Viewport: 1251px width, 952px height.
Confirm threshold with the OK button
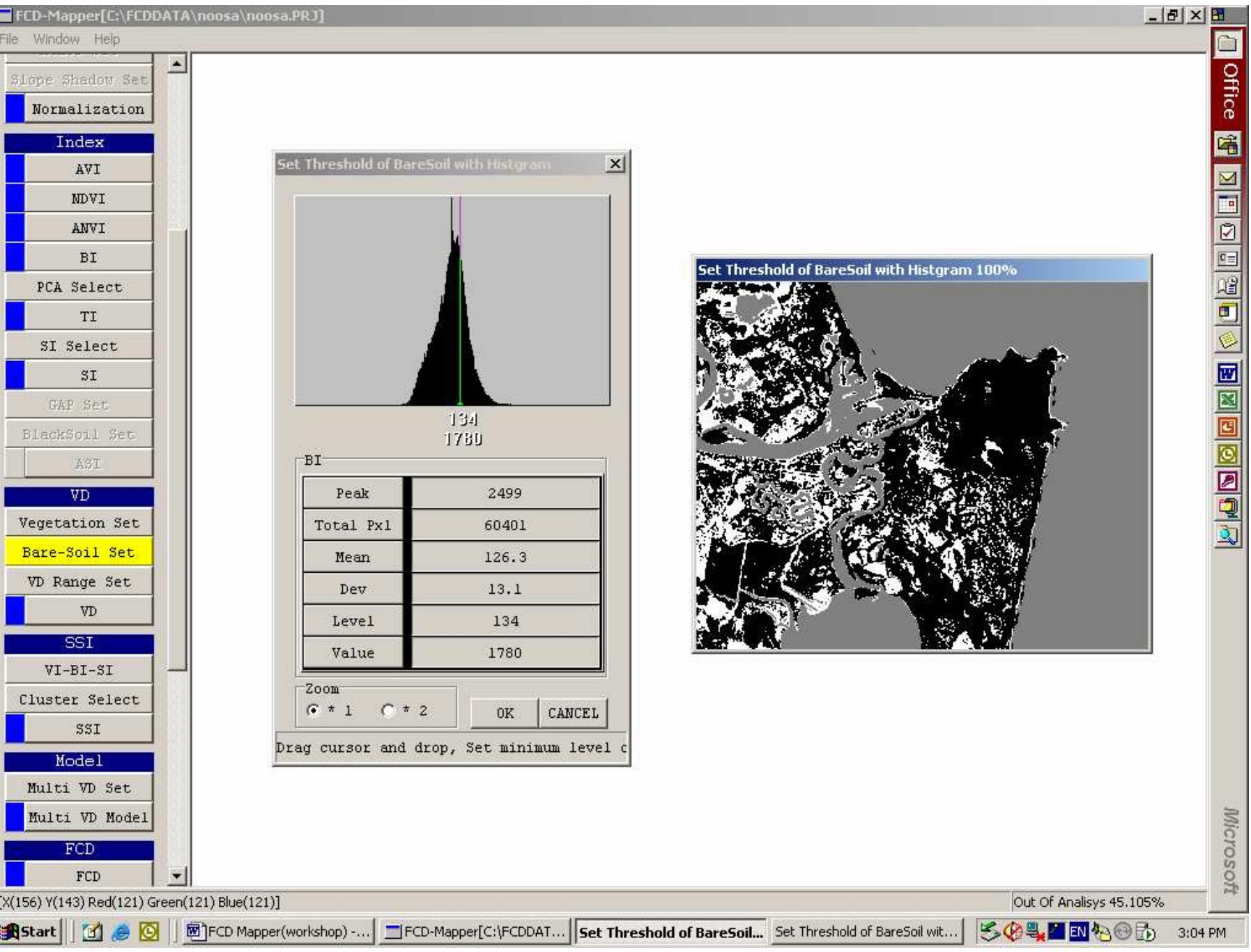click(x=505, y=713)
